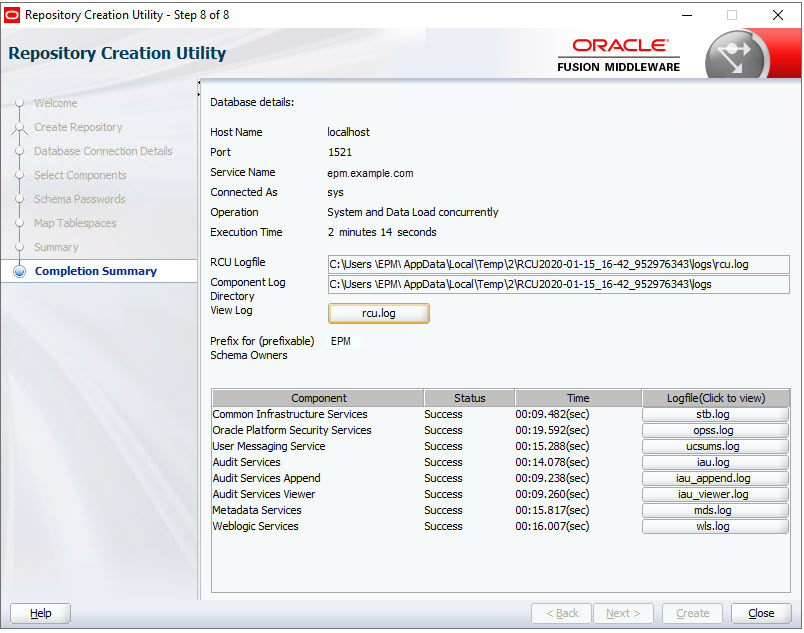Click the Time column header
The image size is (804, 633).
click(x=578, y=398)
